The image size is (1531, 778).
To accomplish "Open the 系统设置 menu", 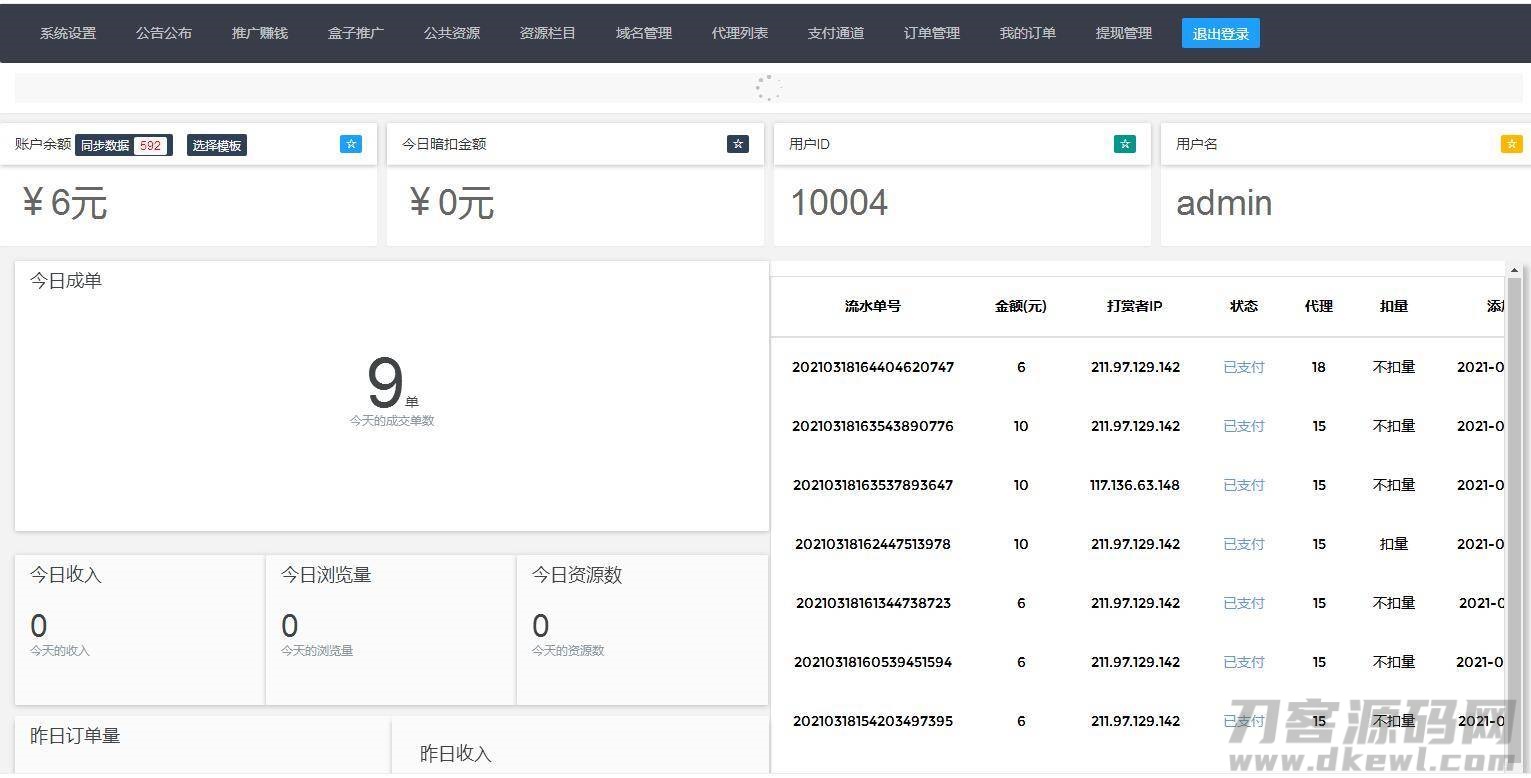I will click(x=67, y=33).
